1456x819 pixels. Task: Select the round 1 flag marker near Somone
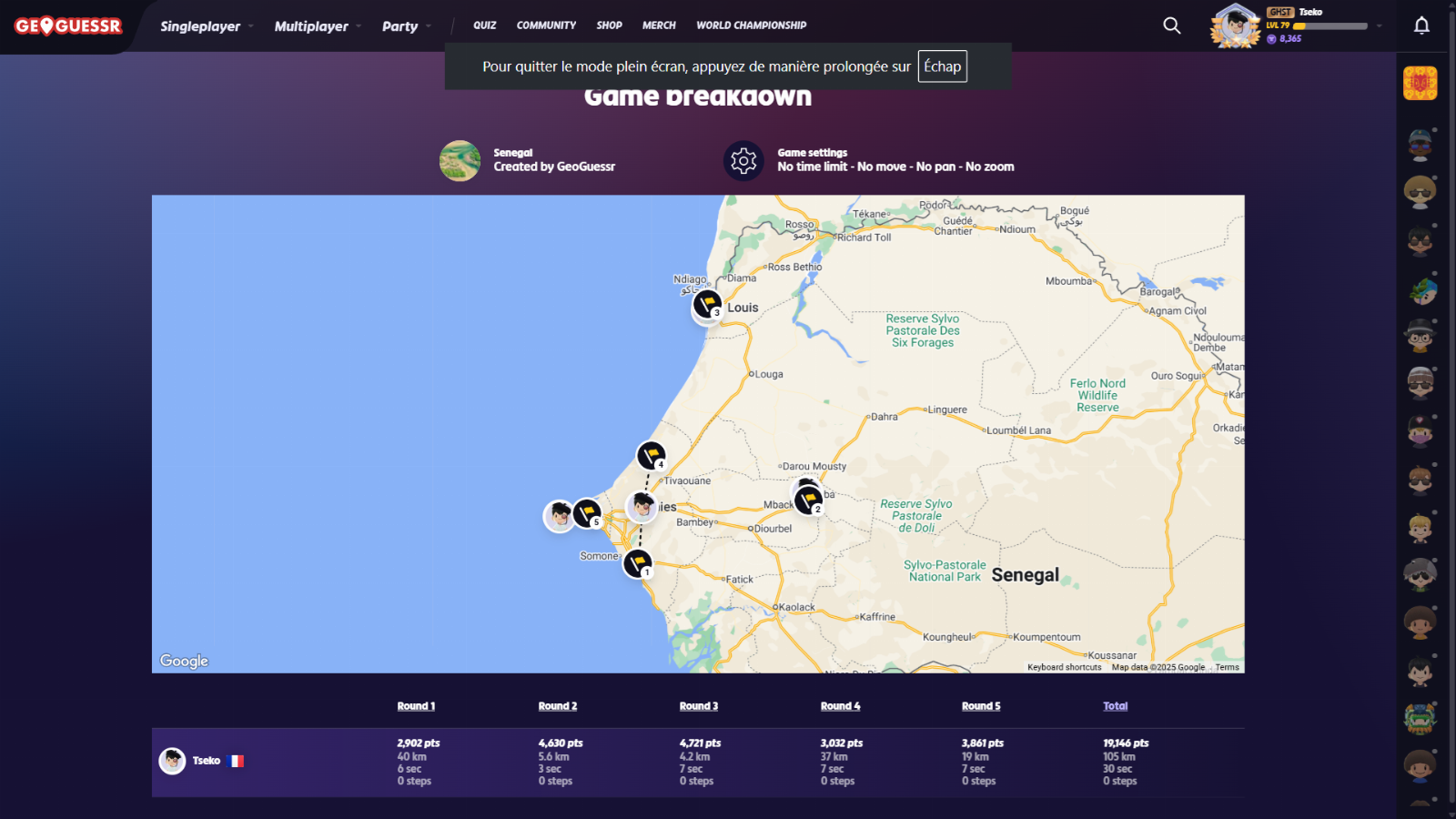(x=638, y=563)
